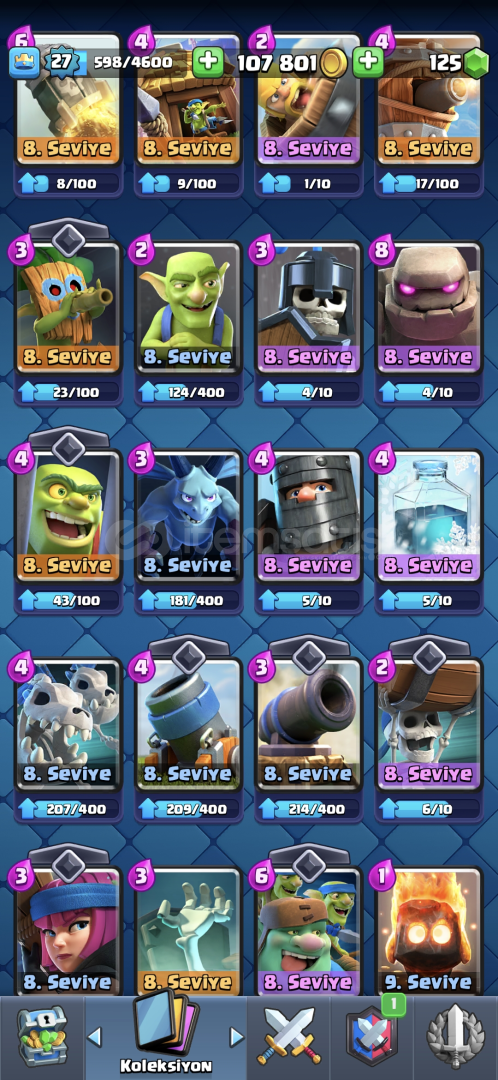This screenshot has height=1080, width=498.
Task: Tap the green plus beside gold coins
Action: click(369, 63)
